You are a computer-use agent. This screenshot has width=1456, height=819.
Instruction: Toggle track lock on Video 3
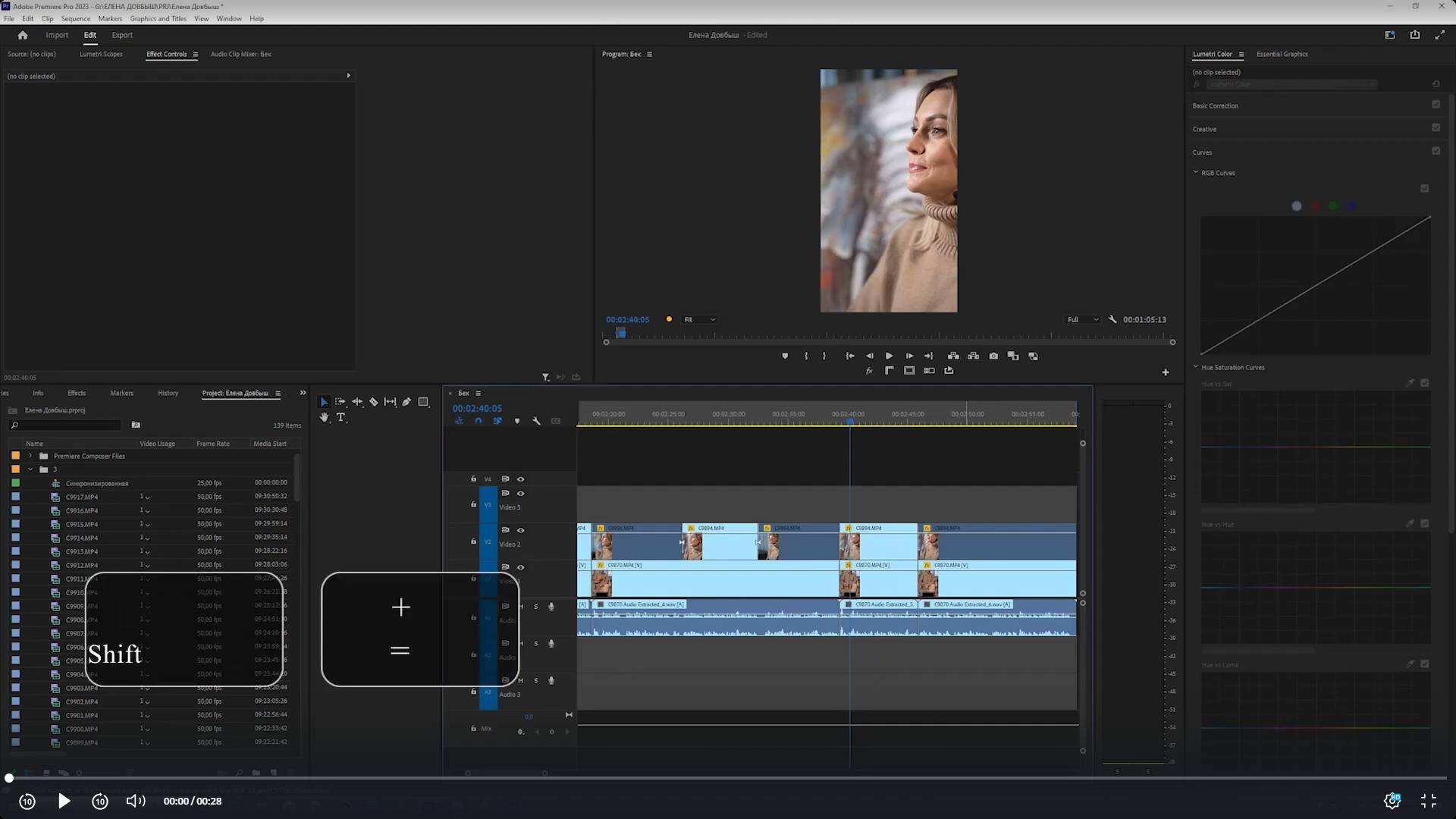pyautogui.click(x=473, y=504)
